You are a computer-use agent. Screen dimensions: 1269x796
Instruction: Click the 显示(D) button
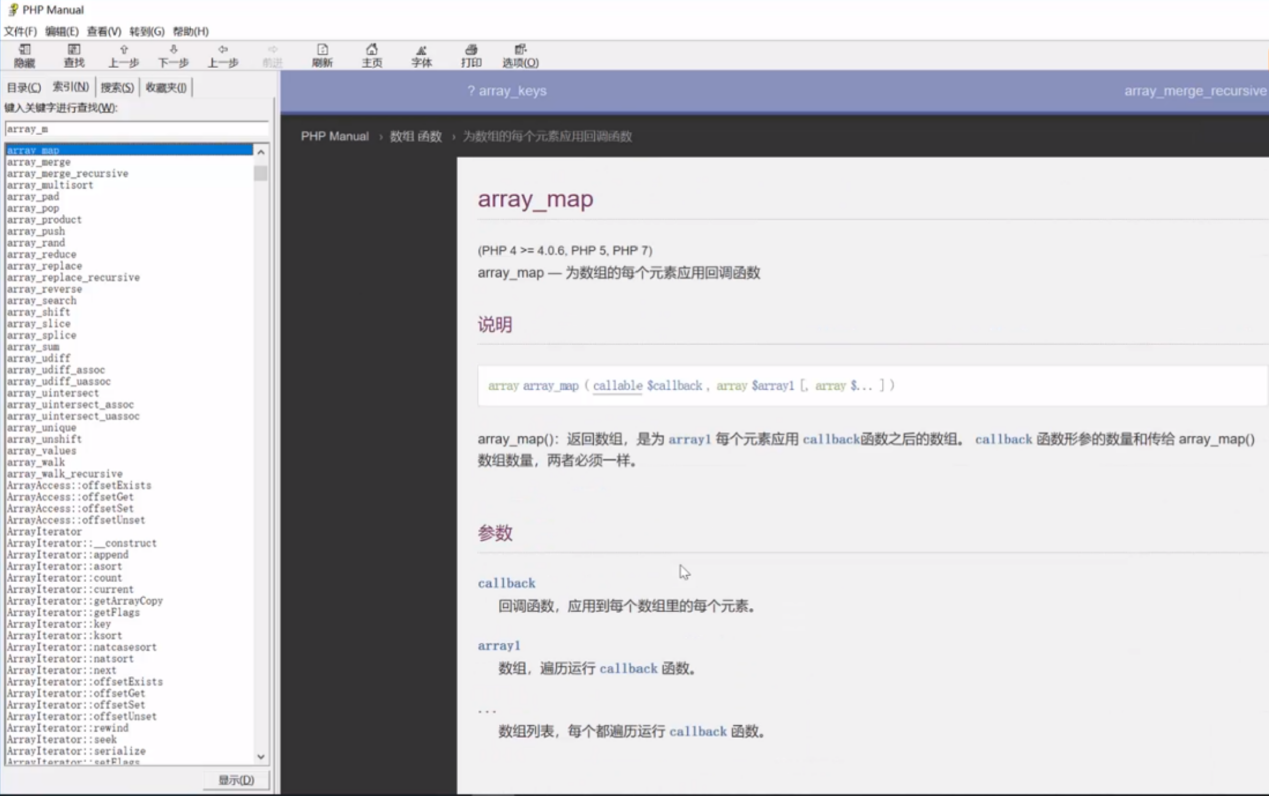[x=236, y=780]
